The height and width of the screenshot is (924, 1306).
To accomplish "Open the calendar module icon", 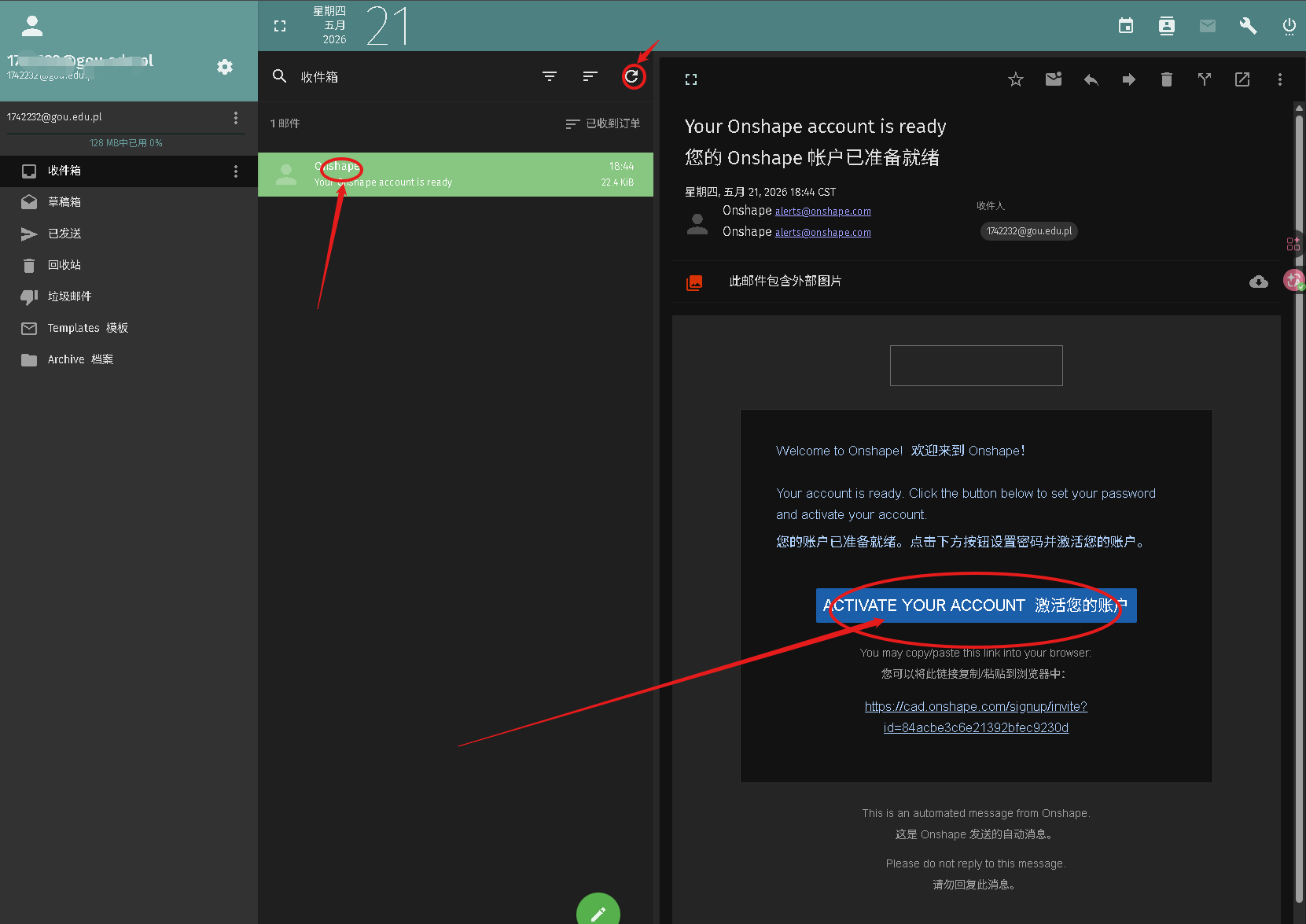I will tap(1126, 26).
